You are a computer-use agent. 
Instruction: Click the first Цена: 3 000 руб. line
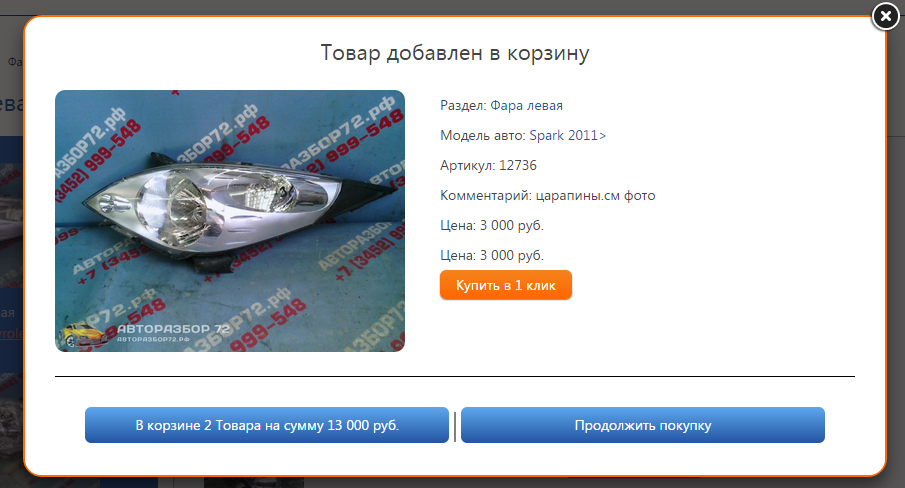[492, 226]
